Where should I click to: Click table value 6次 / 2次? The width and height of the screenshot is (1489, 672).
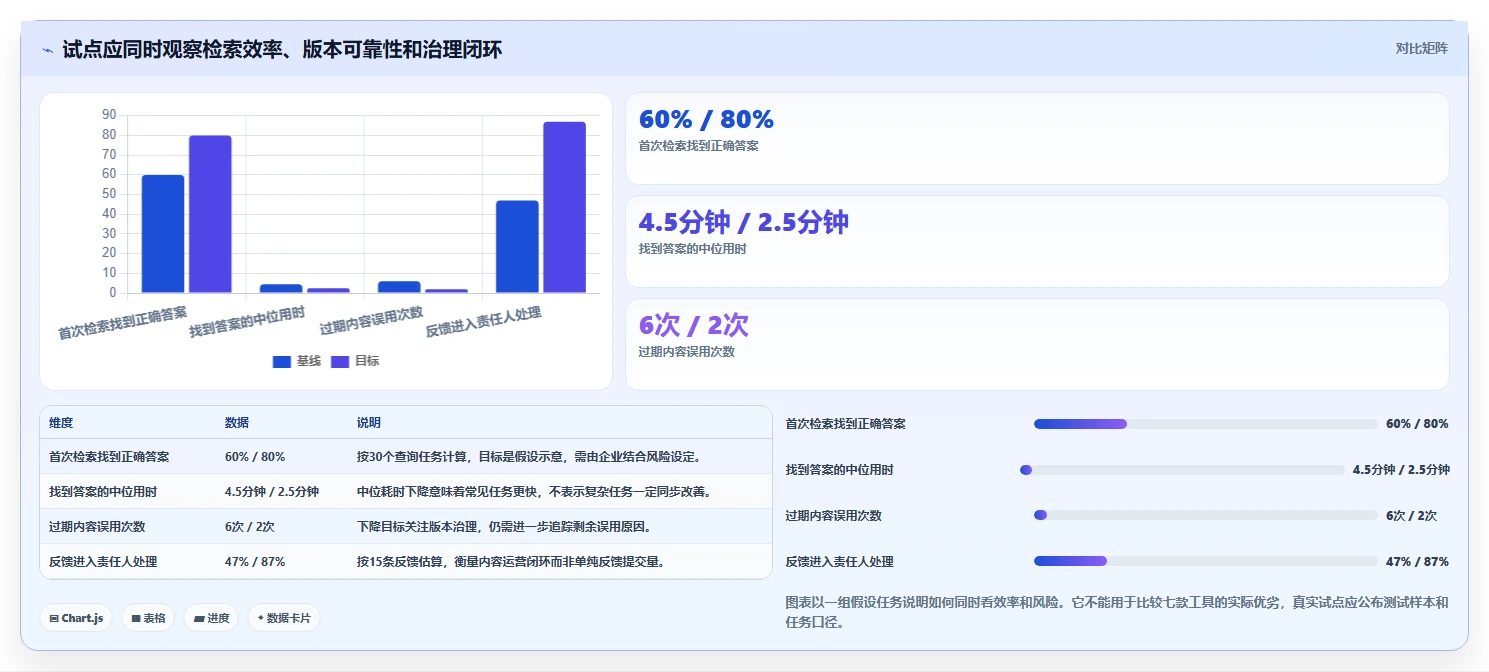point(250,527)
